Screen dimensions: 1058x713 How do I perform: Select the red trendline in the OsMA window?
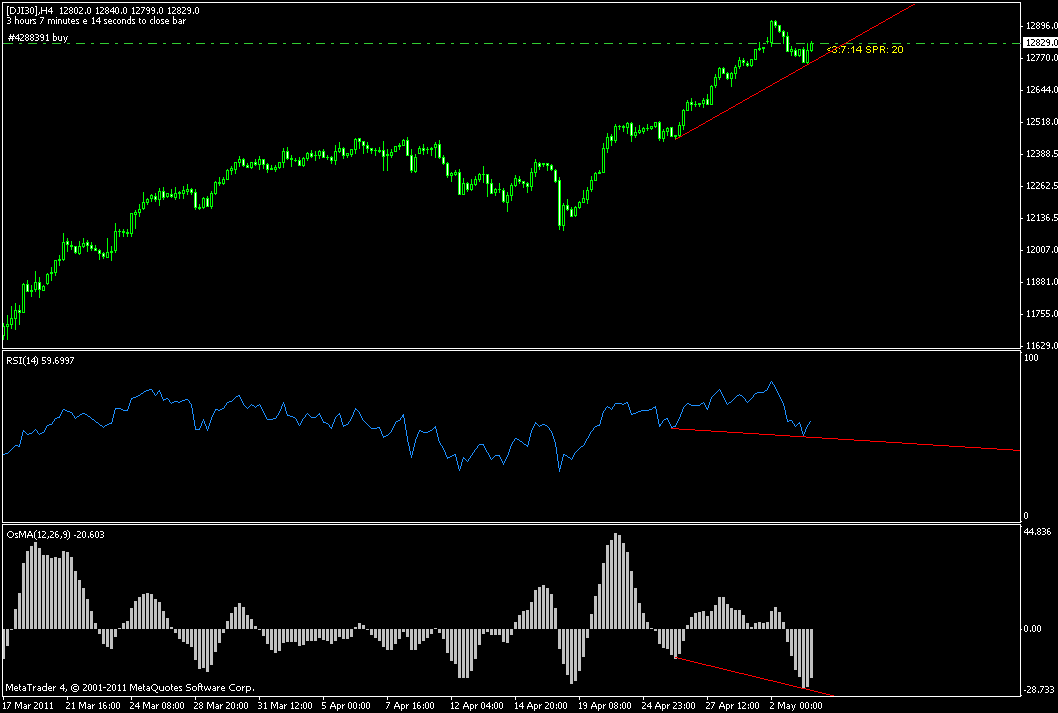754,675
